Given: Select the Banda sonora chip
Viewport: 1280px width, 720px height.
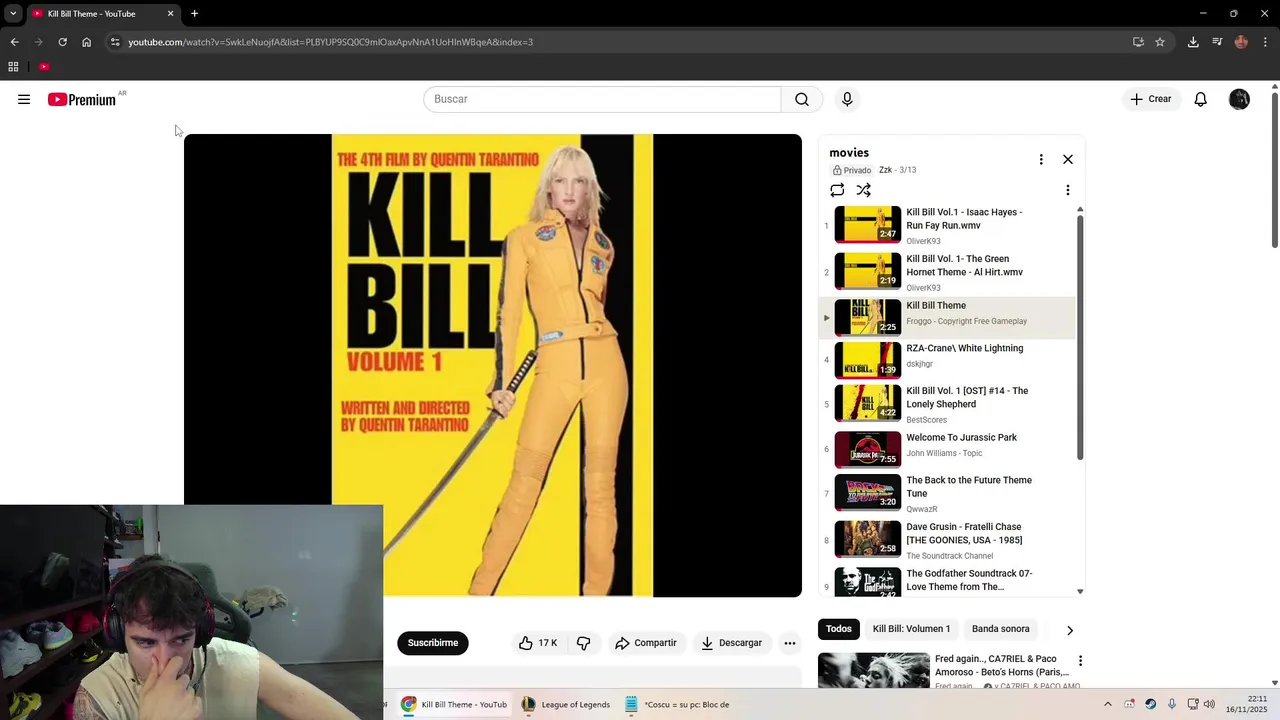Looking at the screenshot, I should (x=1001, y=629).
